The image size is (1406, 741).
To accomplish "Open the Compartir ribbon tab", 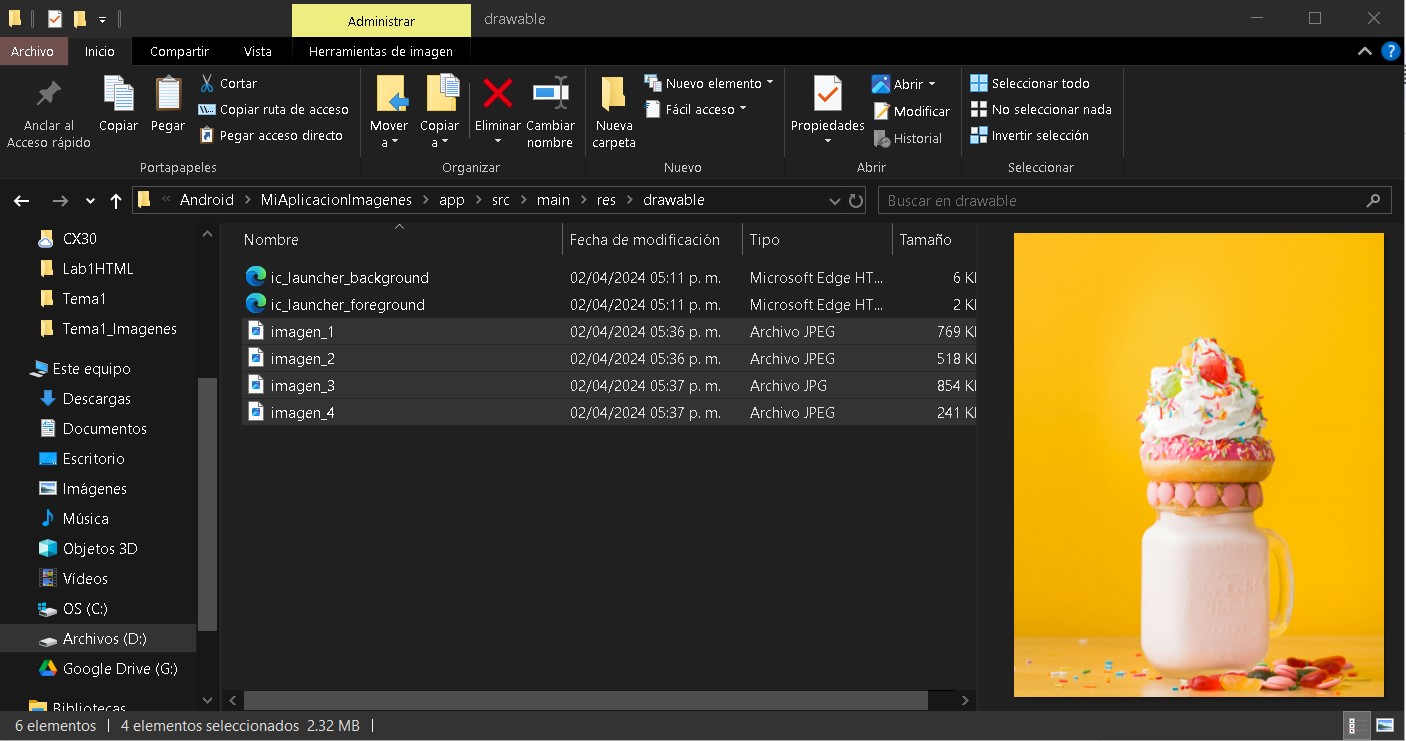I will point(179,51).
